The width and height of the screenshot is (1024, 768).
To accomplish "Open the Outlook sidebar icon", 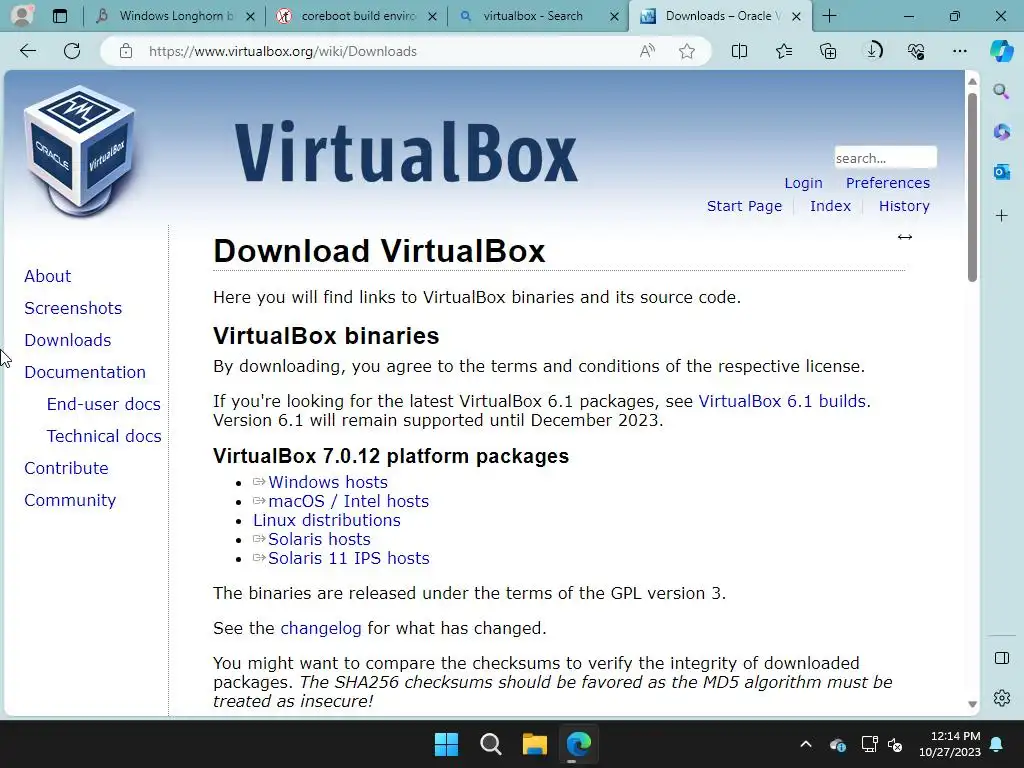I will pyautogui.click(x=1002, y=172).
